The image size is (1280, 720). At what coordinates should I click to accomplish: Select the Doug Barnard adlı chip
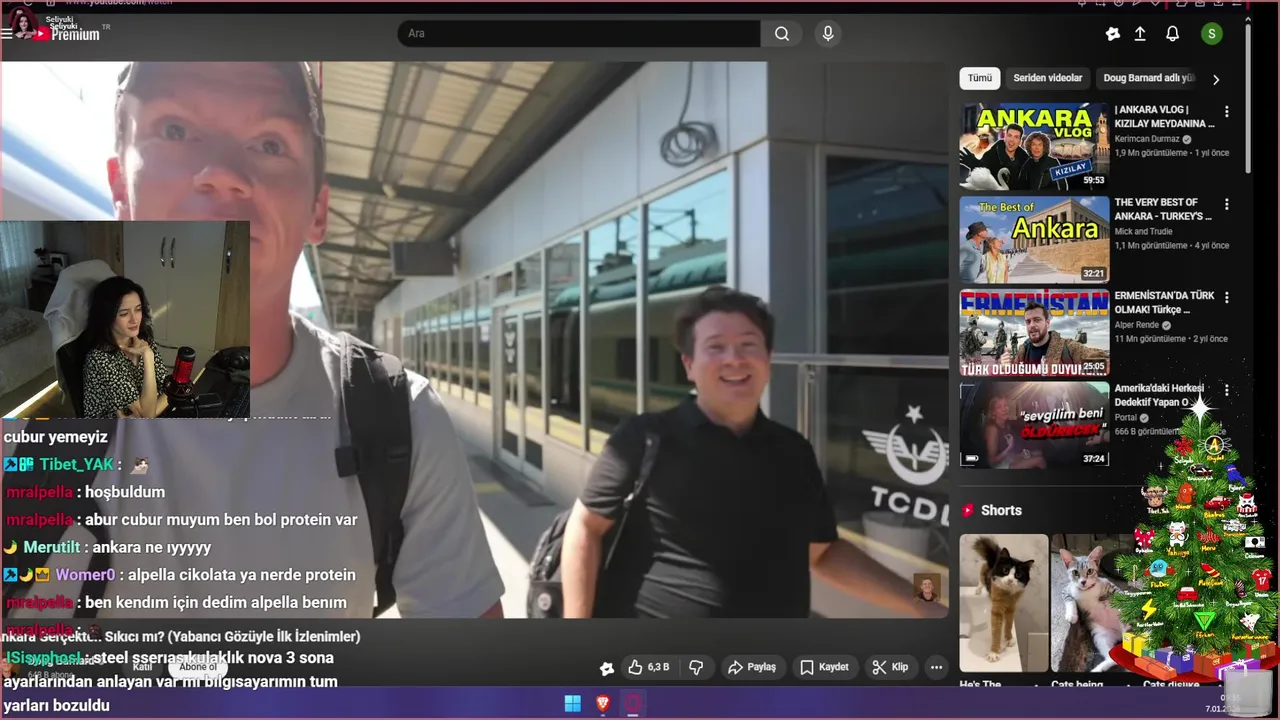tap(1148, 78)
